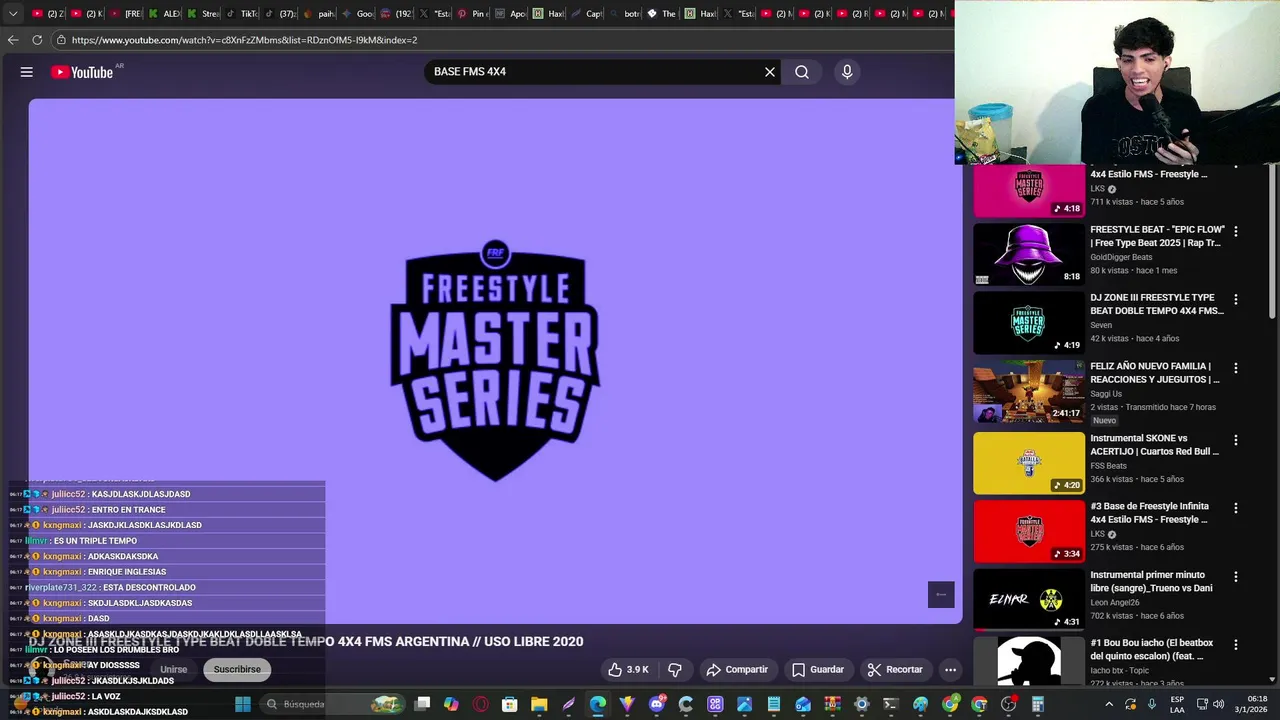Switch to Microsoft Edge in the taskbar
Screen dimensions: 1280x720
coord(598,704)
